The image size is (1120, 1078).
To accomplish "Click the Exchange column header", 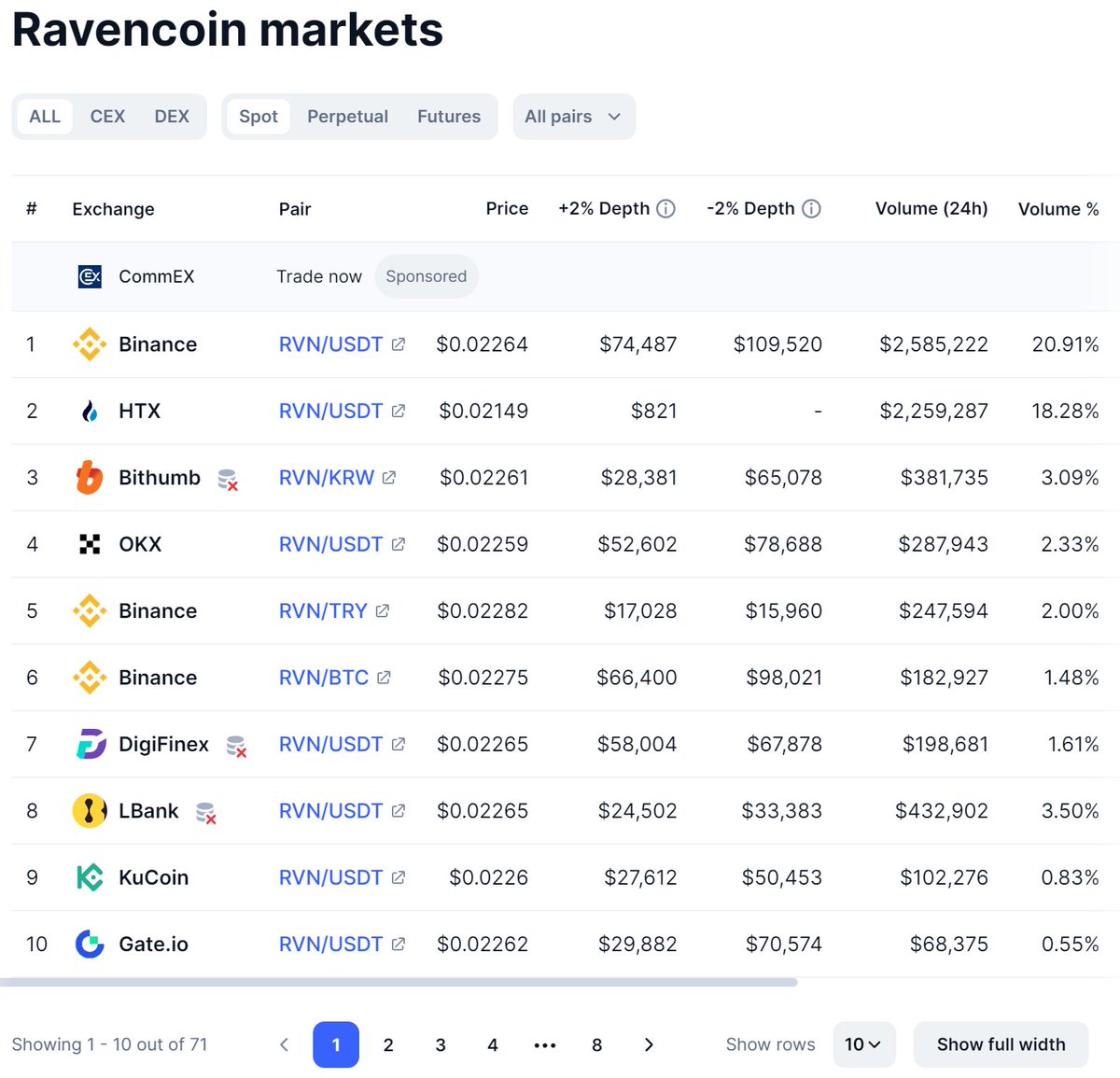I will [113, 209].
